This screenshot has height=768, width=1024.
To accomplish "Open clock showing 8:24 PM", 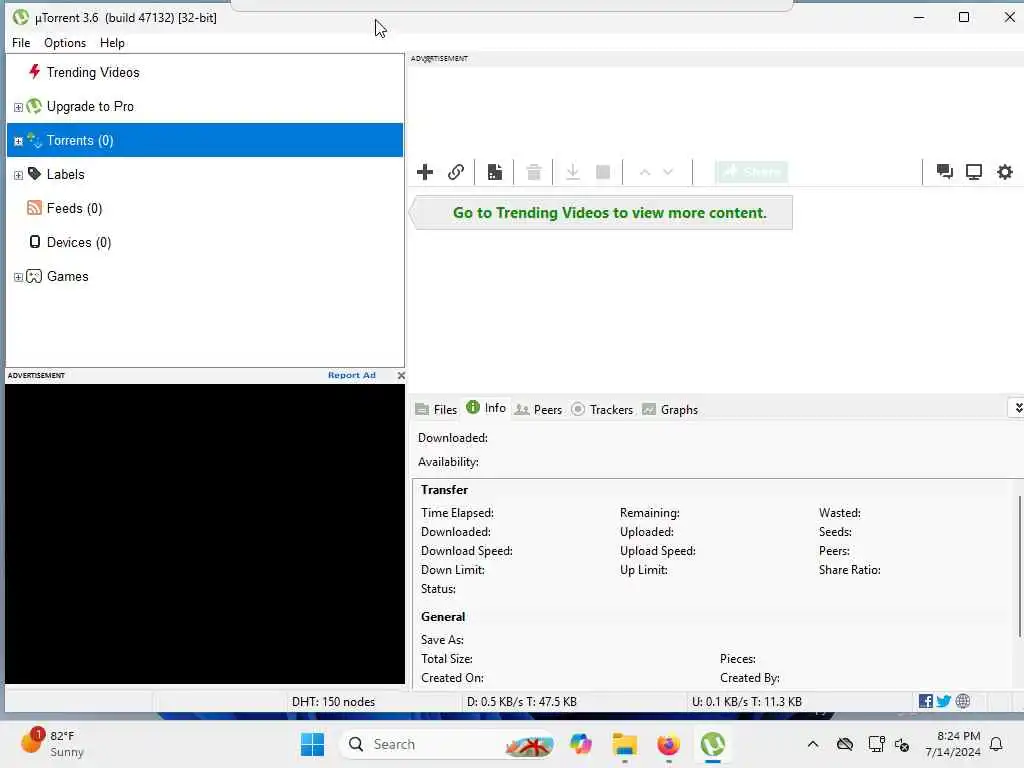I will (x=953, y=744).
